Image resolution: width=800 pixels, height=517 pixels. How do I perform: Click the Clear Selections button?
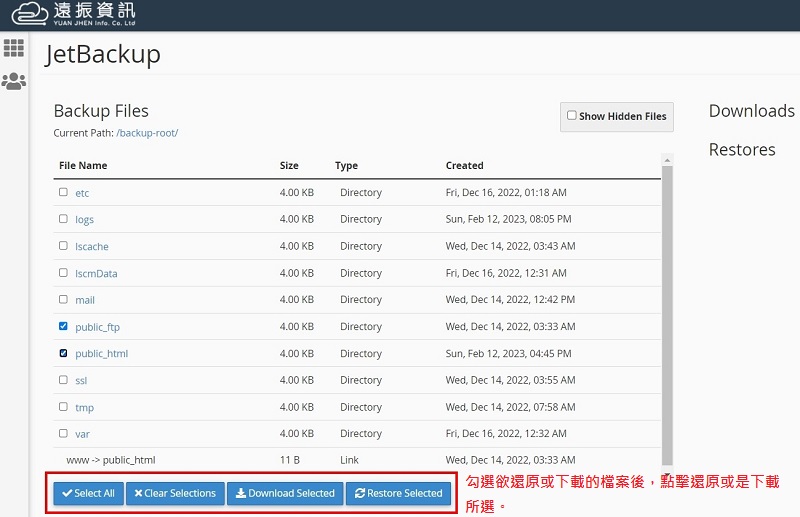(175, 494)
